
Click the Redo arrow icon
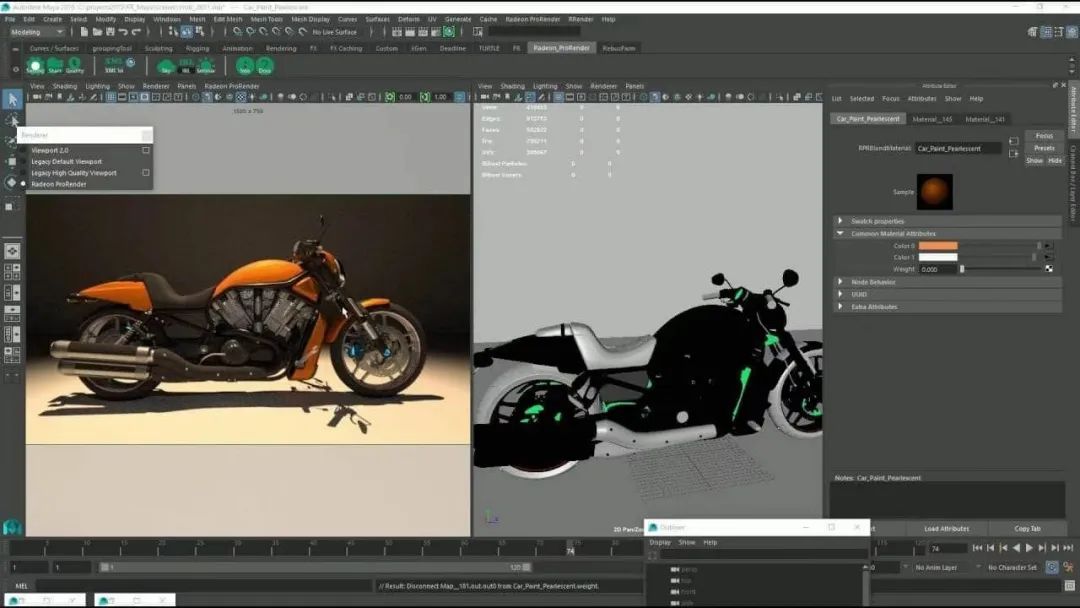point(136,32)
